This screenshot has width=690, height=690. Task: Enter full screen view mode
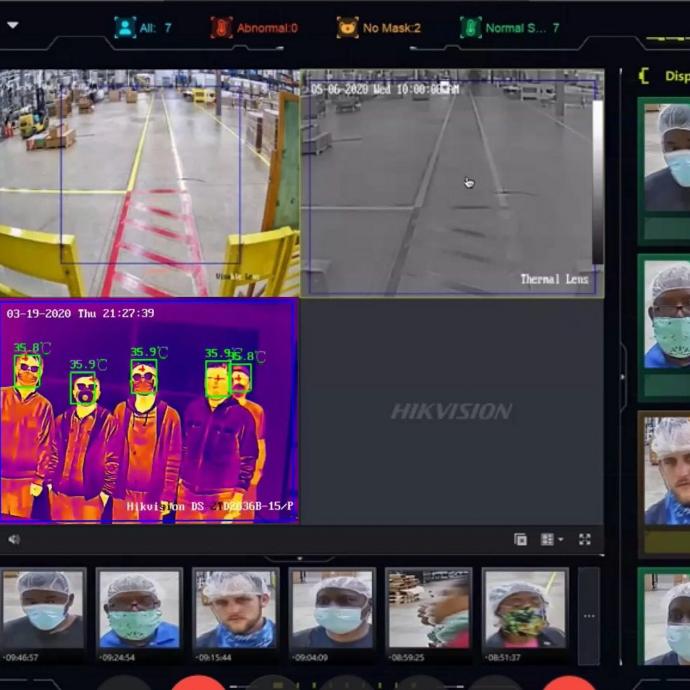click(585, 540)
